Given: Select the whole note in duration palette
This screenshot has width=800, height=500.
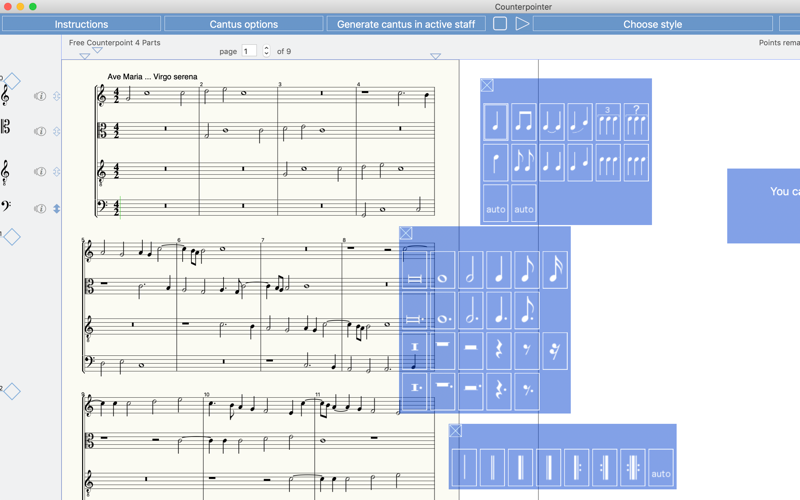Looking at the screenshot, I should tap(442, 270).
